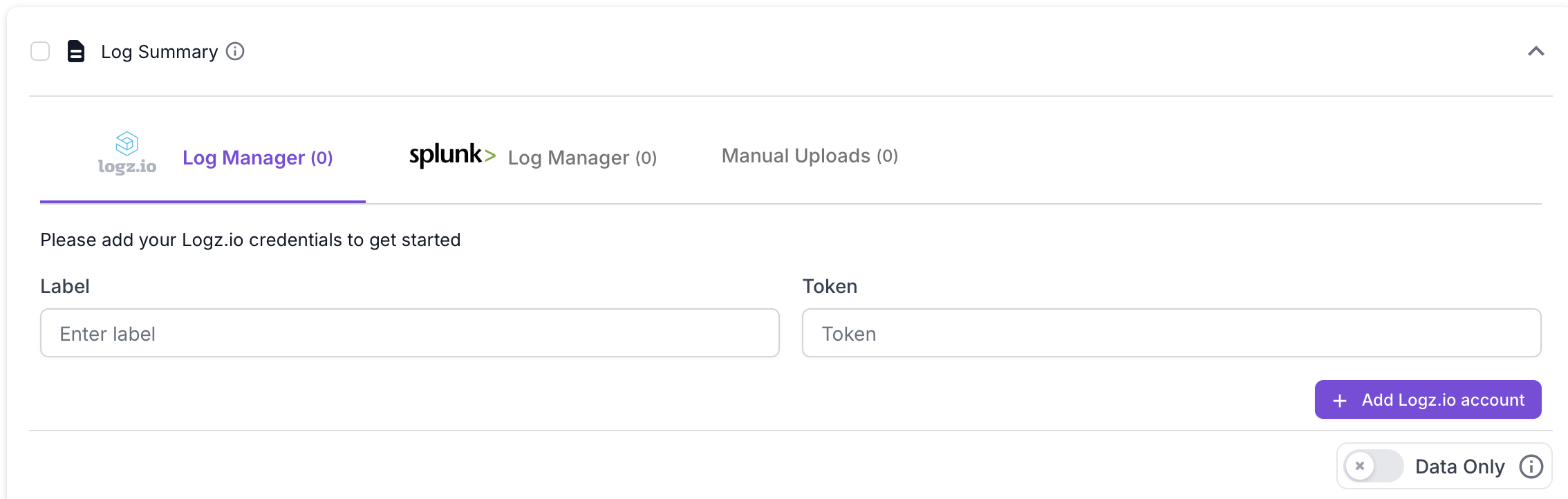
Task: Switch to Logz.io Log Manager tab
Action: [203, 158]
